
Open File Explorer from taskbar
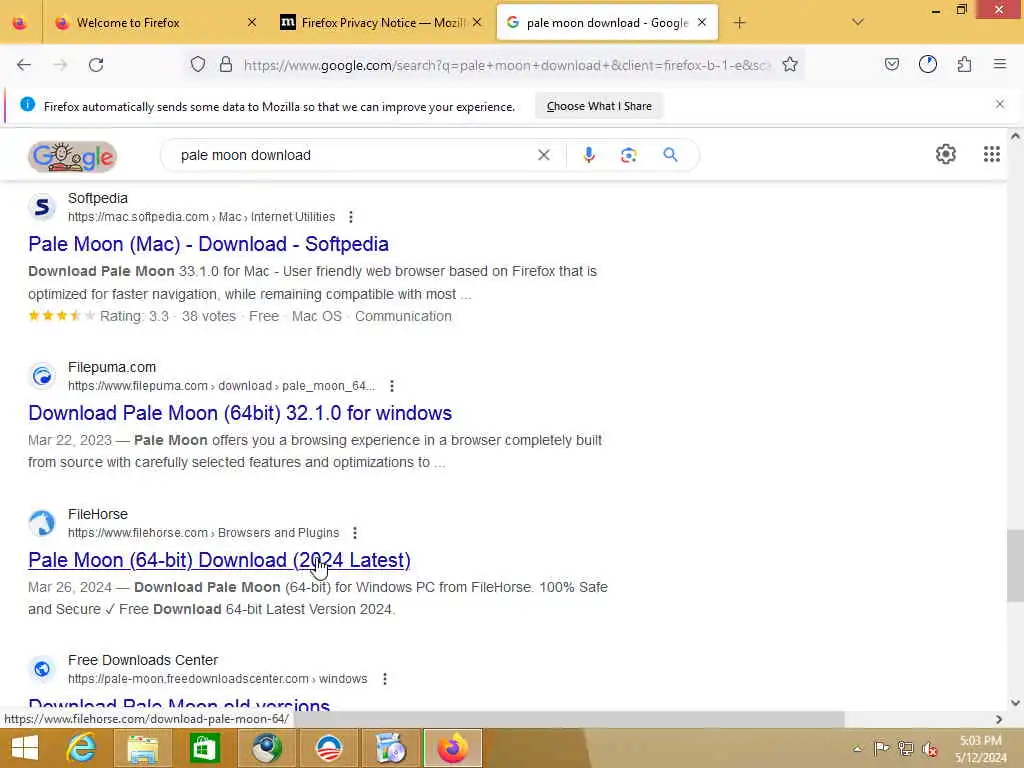142,748
